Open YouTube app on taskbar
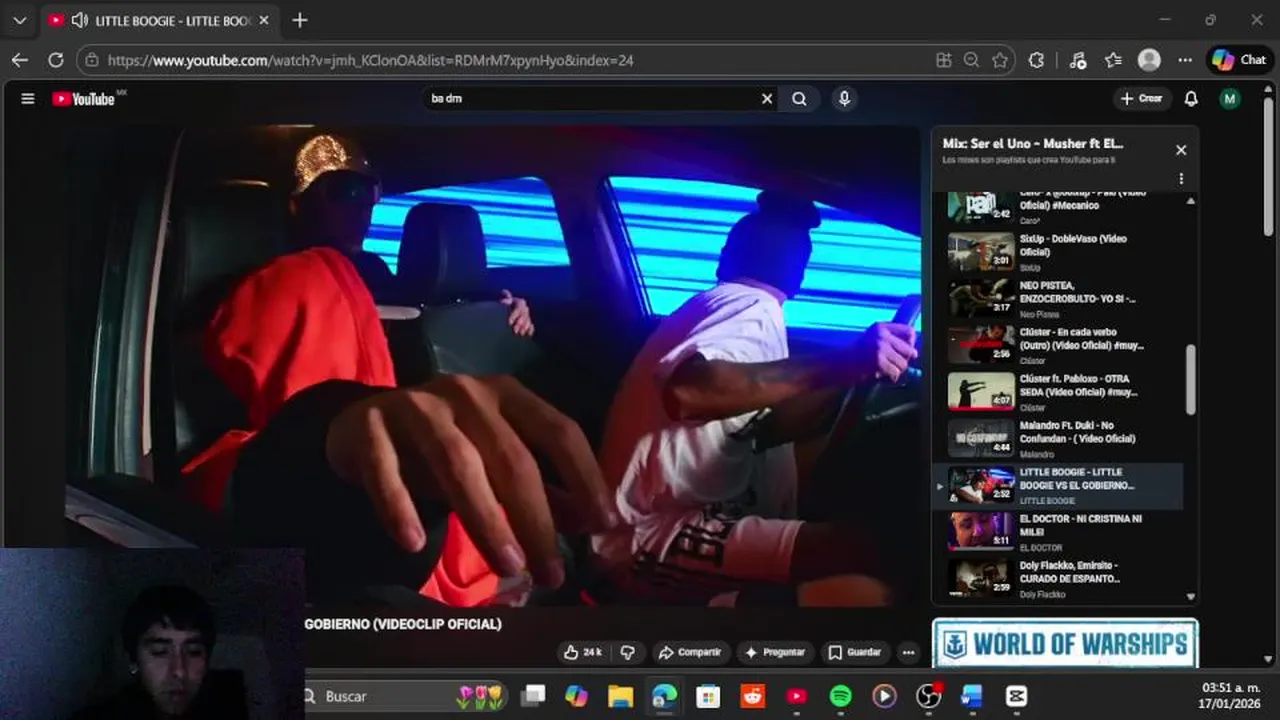1280x720 pixels. click(796, 696)
